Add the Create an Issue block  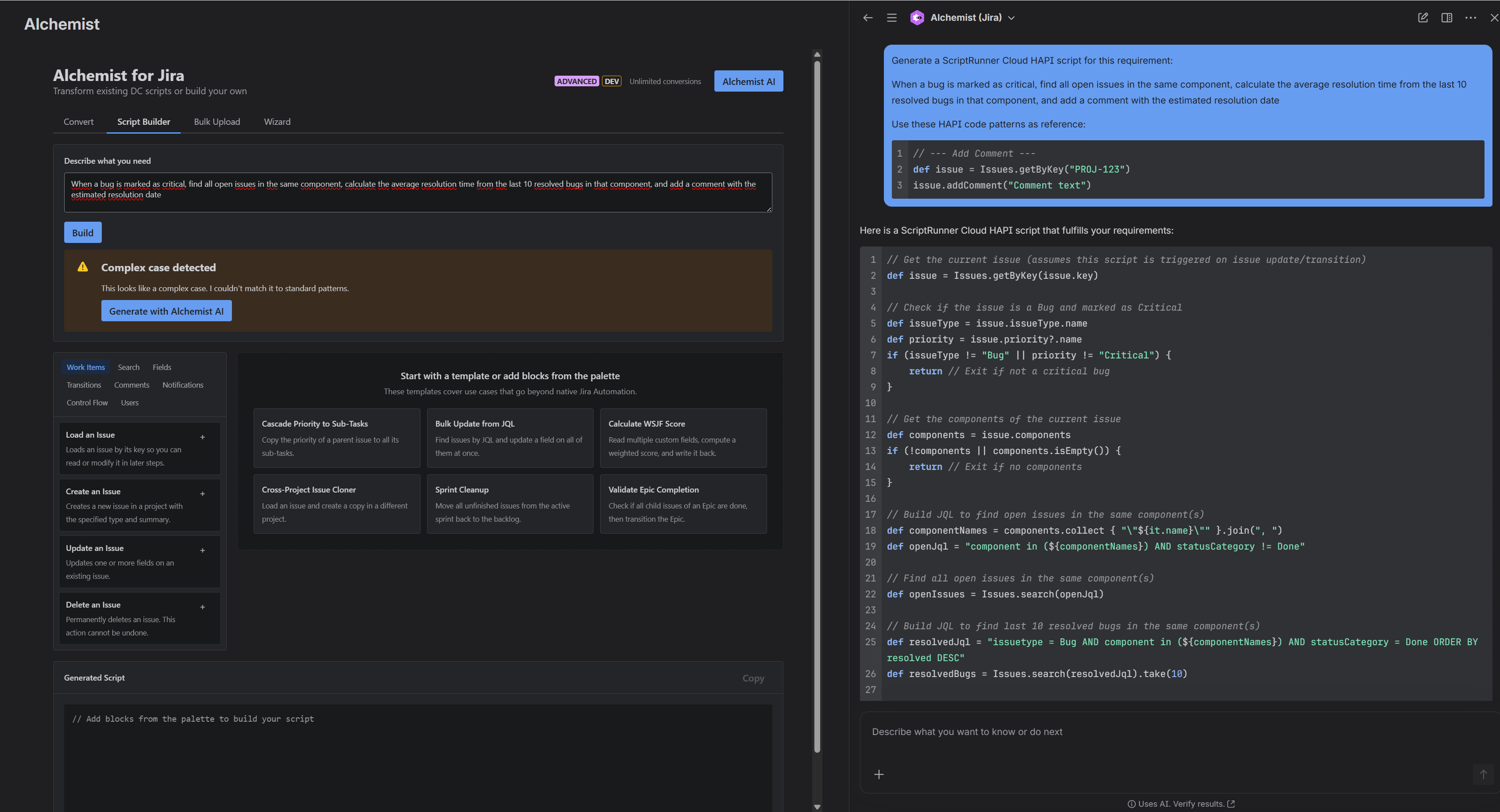pyautogui.click(x=203, y=493)
